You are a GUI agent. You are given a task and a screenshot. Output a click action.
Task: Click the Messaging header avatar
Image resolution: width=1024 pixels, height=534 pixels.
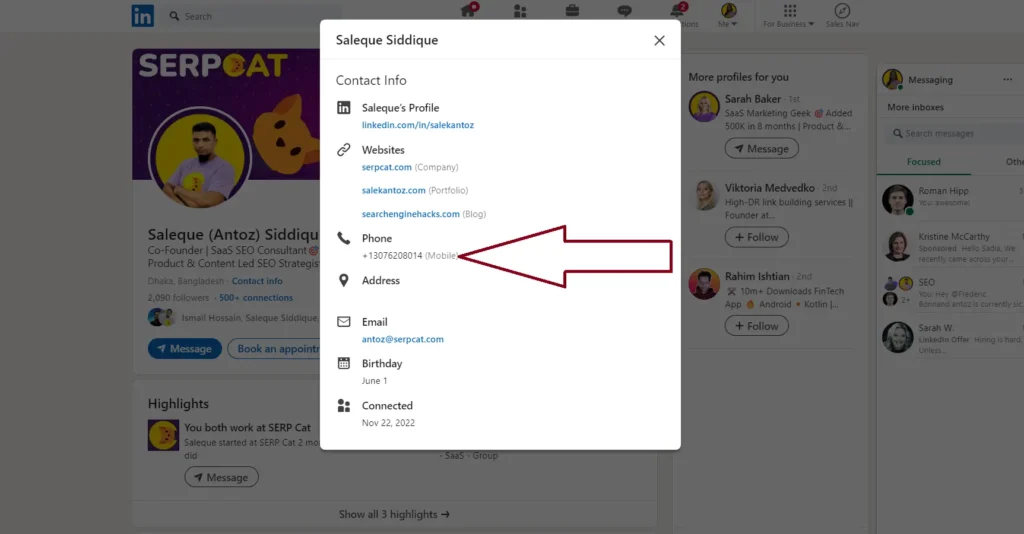coord(892,80)
